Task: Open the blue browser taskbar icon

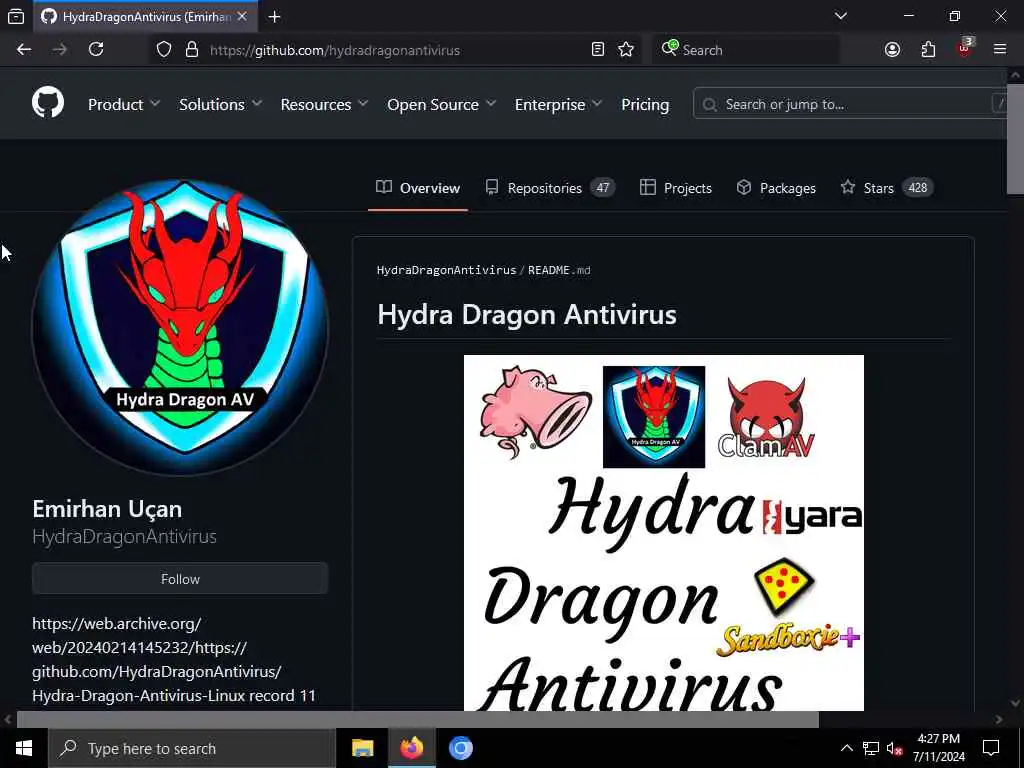Action: pyautogui.click(x=460, y=748)
